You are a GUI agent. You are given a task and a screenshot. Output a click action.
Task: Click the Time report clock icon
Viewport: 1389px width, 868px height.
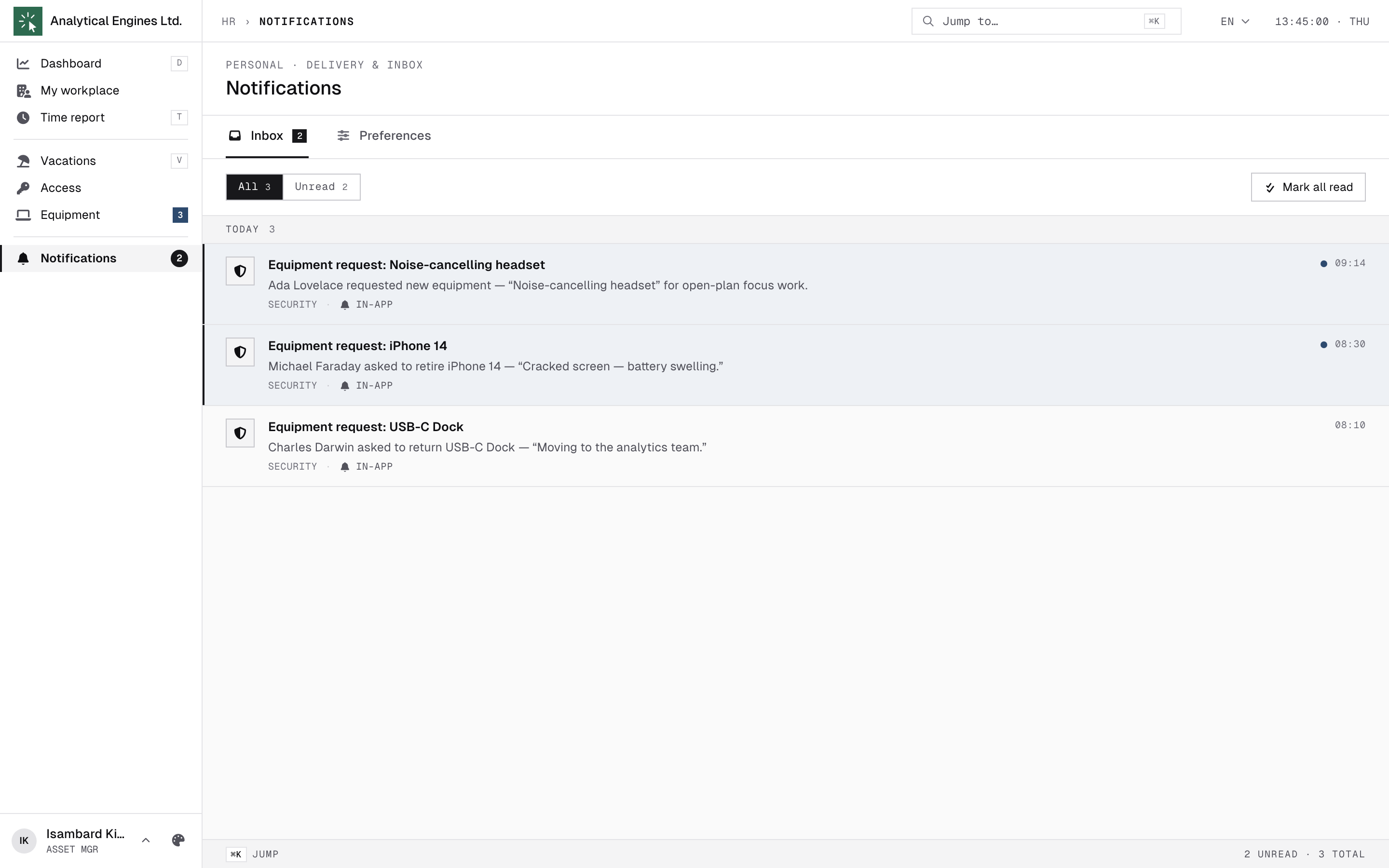(x=23, y=118)
